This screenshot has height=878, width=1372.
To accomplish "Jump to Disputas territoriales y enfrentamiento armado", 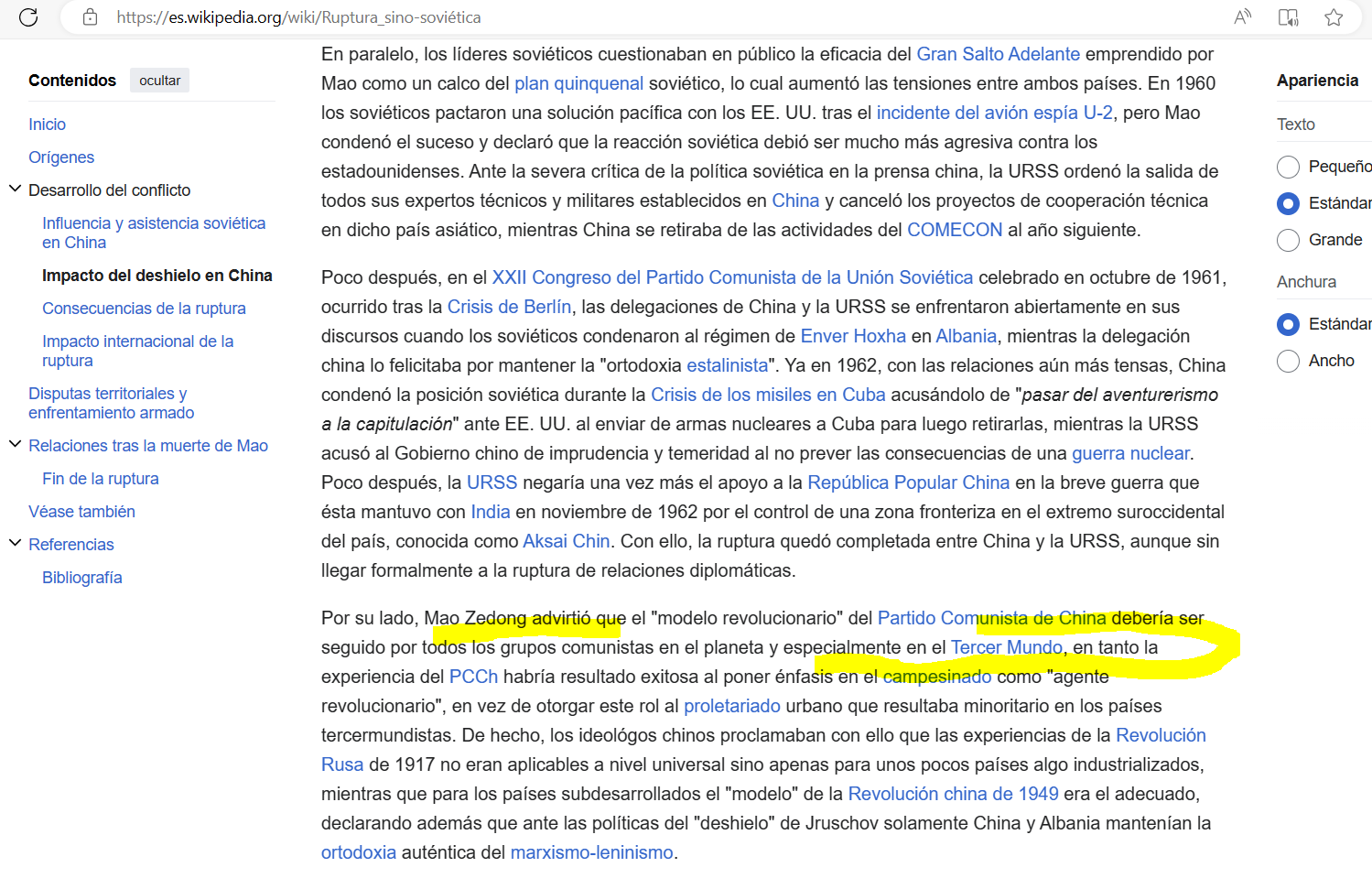I will coord(111,403).
